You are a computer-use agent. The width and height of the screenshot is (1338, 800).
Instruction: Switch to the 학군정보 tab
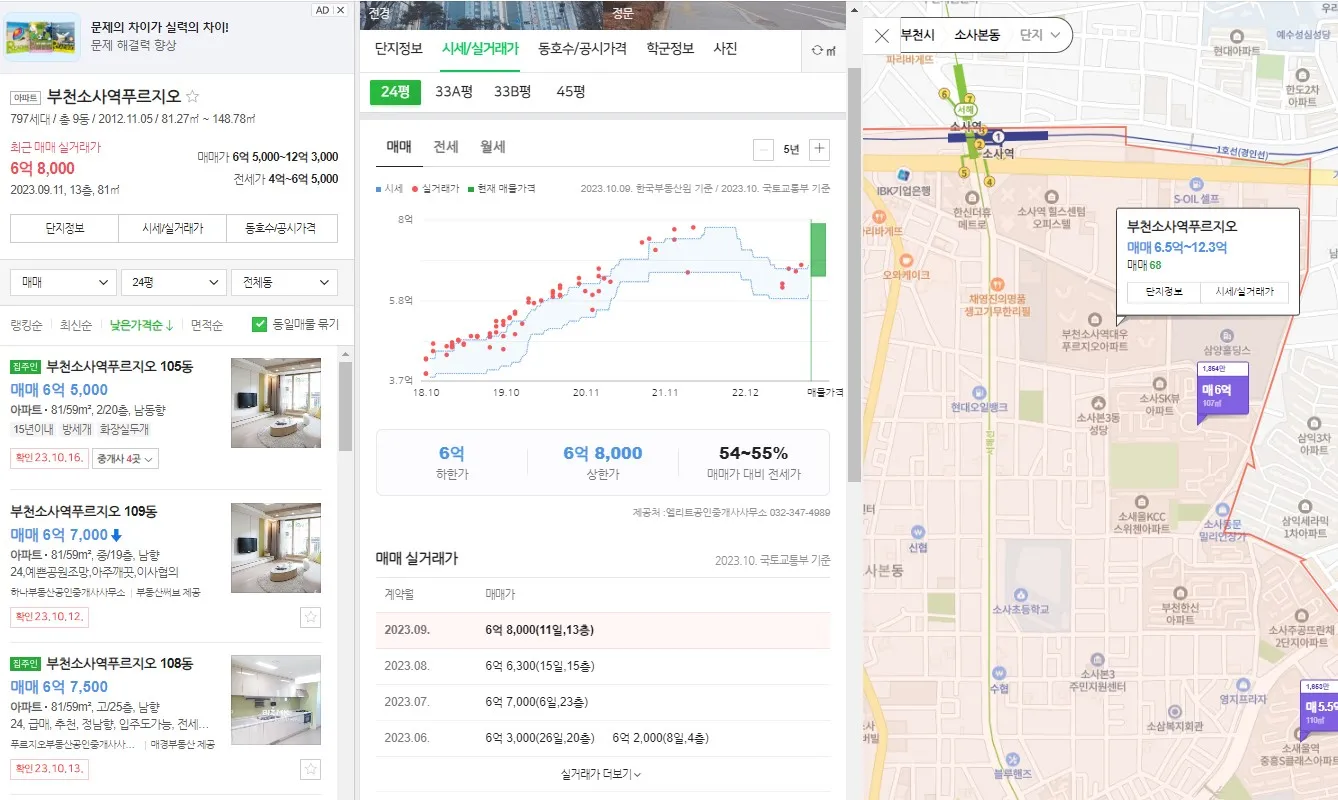pos(670,48)
